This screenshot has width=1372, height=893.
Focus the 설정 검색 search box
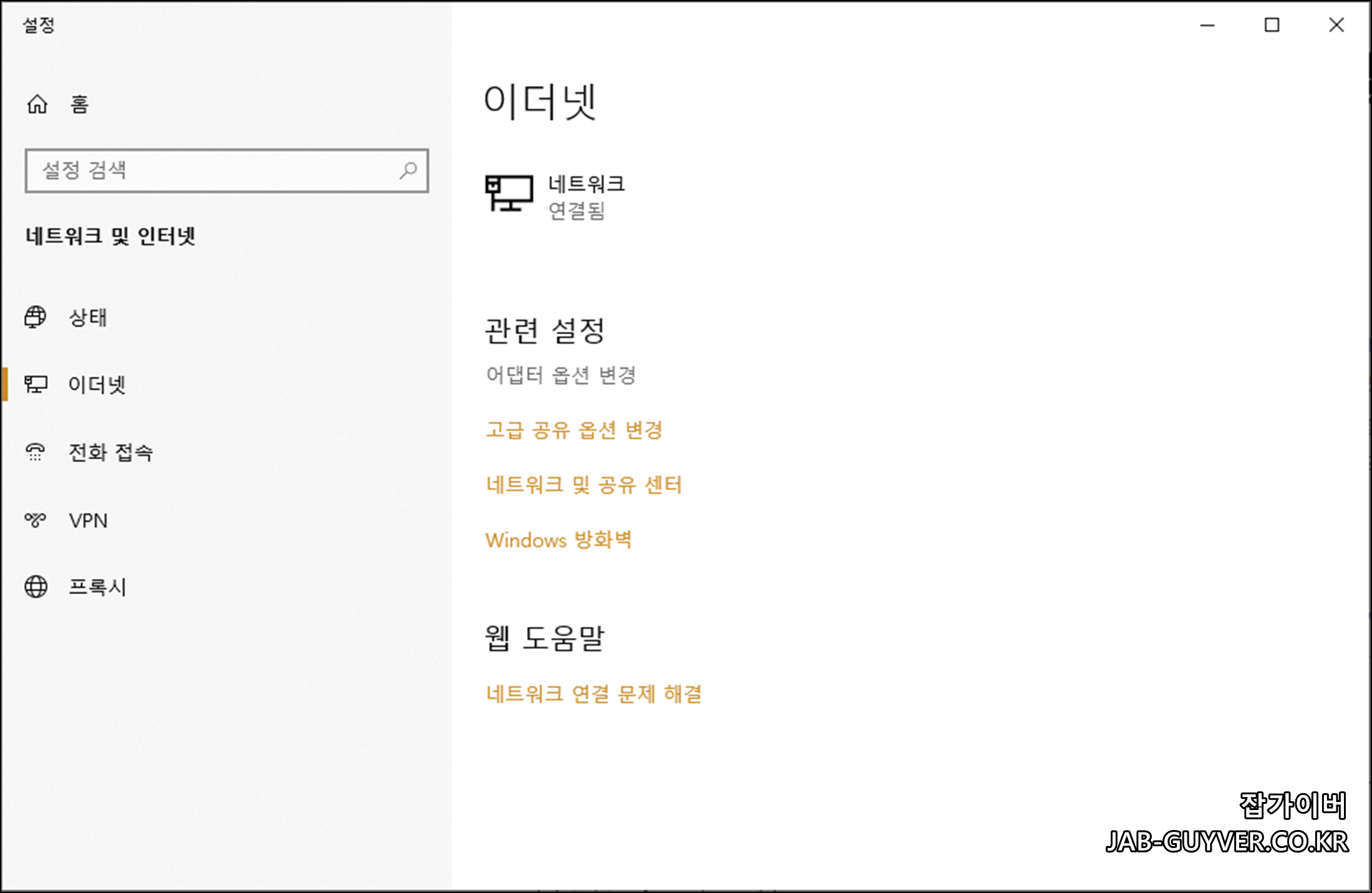pos(212,170)
